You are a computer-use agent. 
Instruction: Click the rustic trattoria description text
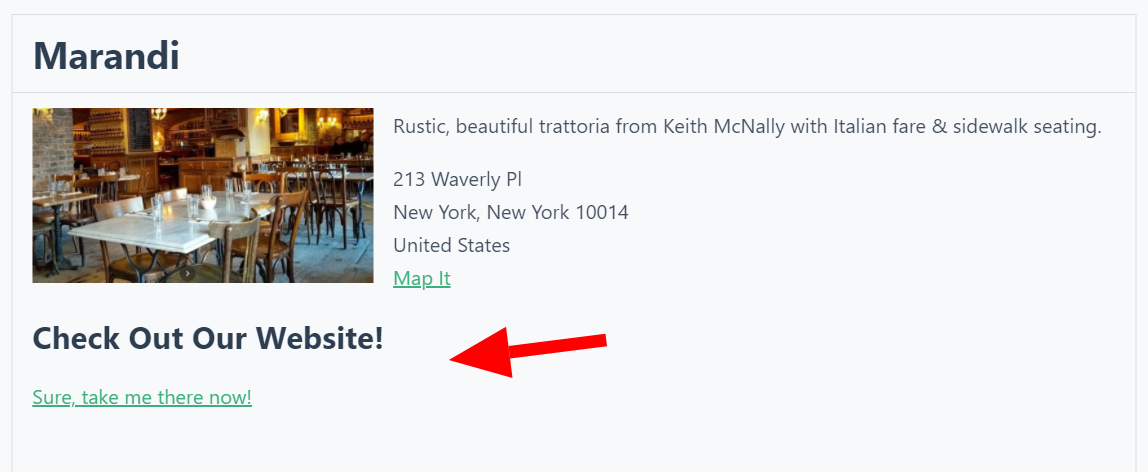click(746, 127)
